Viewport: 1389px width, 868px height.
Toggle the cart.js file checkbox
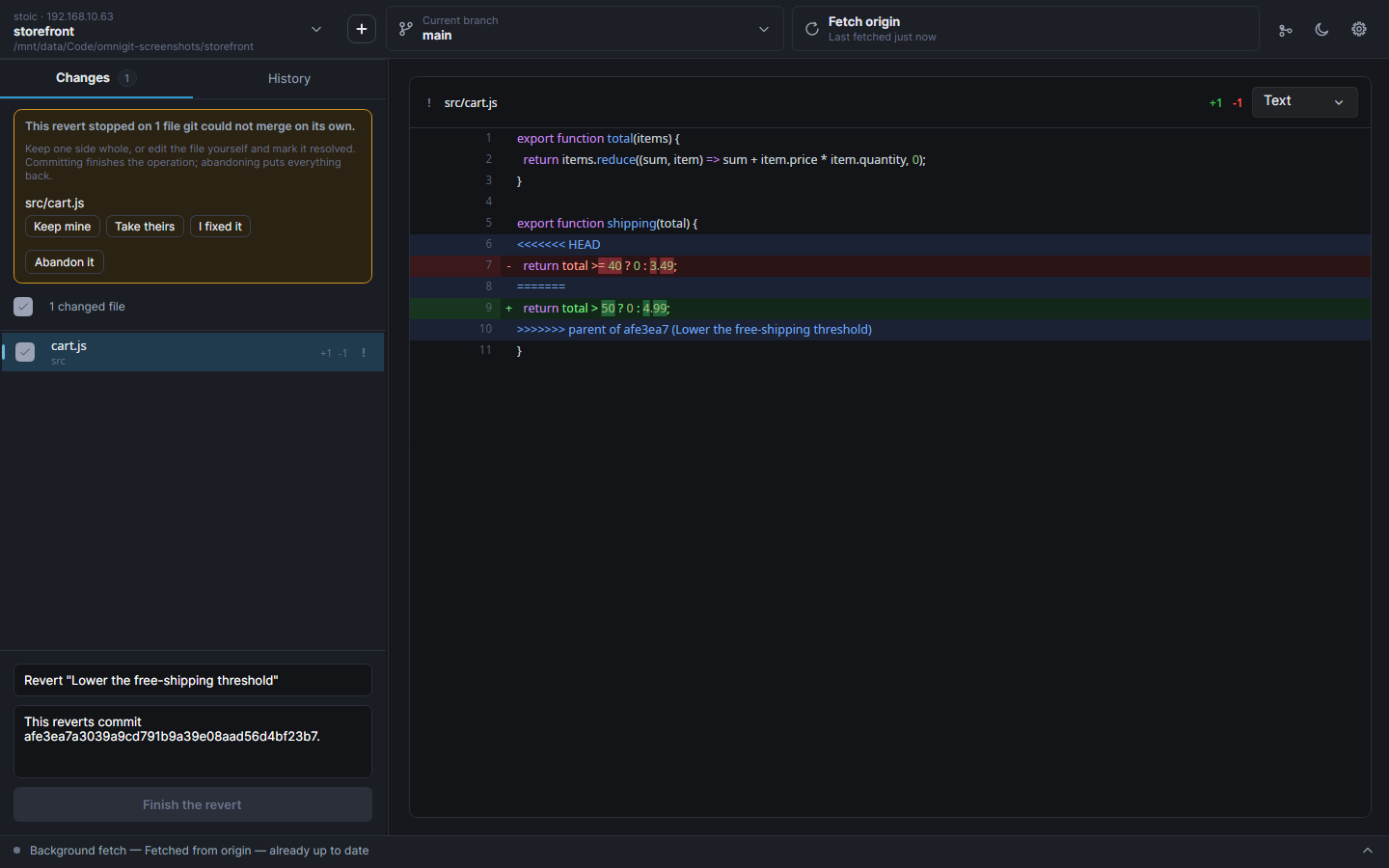tap(25, 352)
